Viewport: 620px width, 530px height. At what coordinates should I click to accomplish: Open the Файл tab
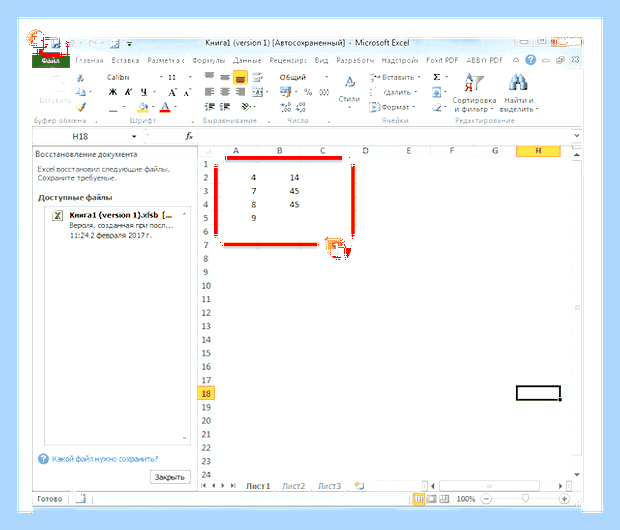51,61
